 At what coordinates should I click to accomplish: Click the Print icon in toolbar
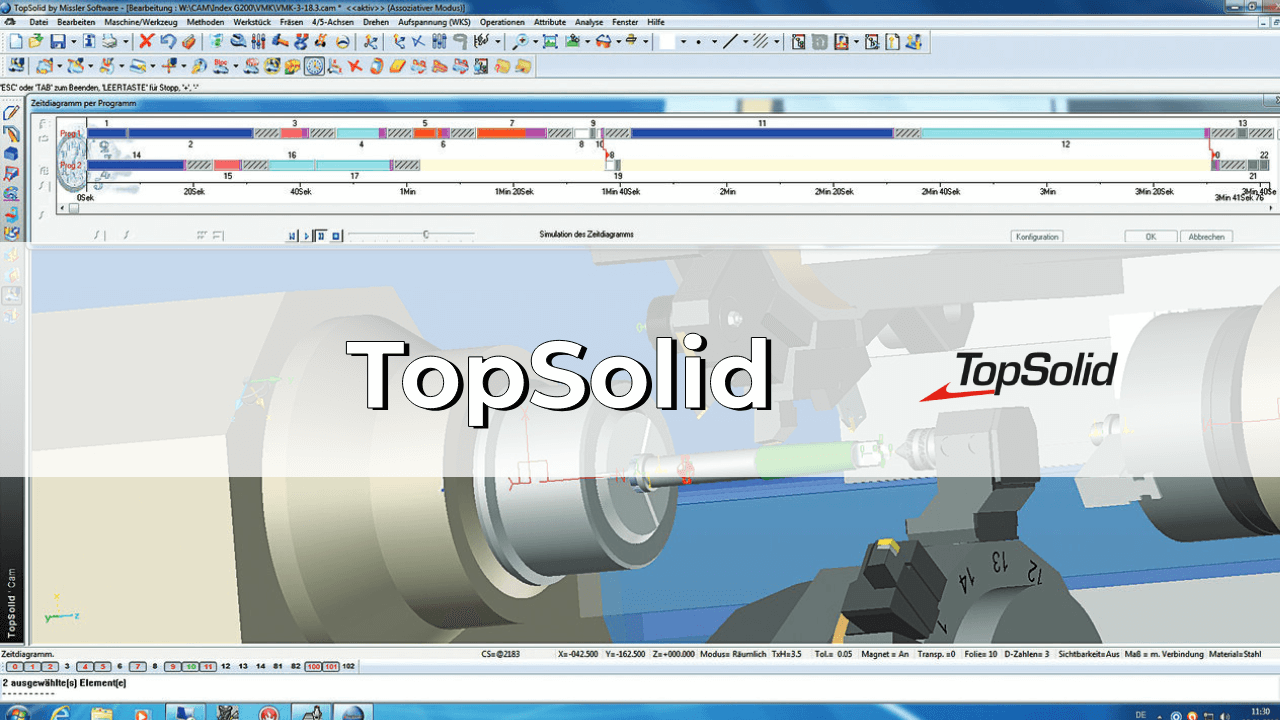(109, 42)
